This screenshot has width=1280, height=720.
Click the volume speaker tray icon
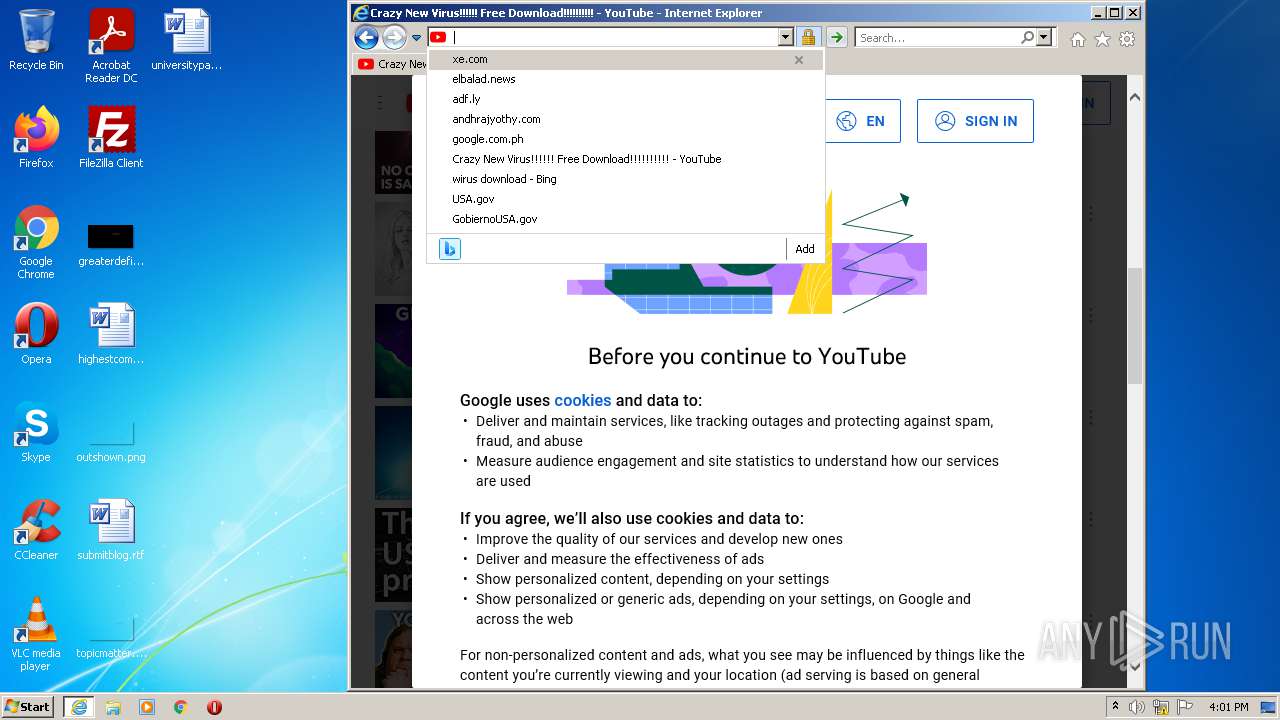point(1137,707)
